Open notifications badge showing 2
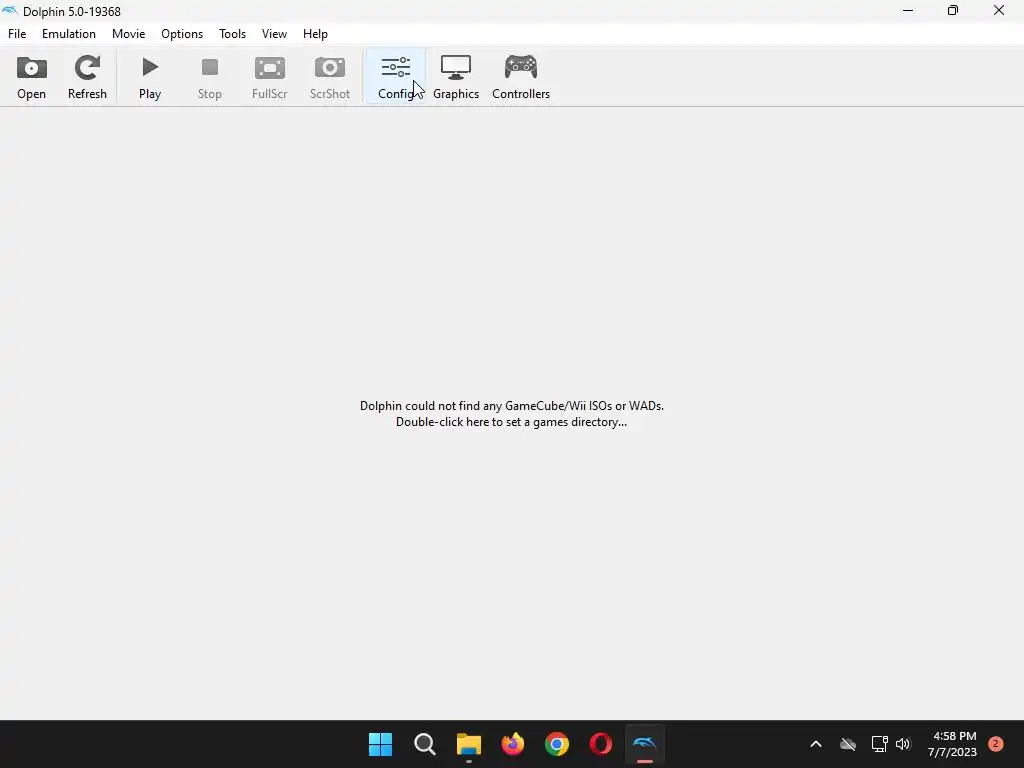1024x768 pixels. (x=995, y=744)
